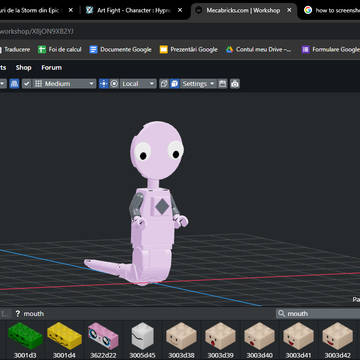Image resolution: width=360 pixels, height=360 pixels.
Task: Open the Local transform dropdown
Action: click(x=137, y=84)
